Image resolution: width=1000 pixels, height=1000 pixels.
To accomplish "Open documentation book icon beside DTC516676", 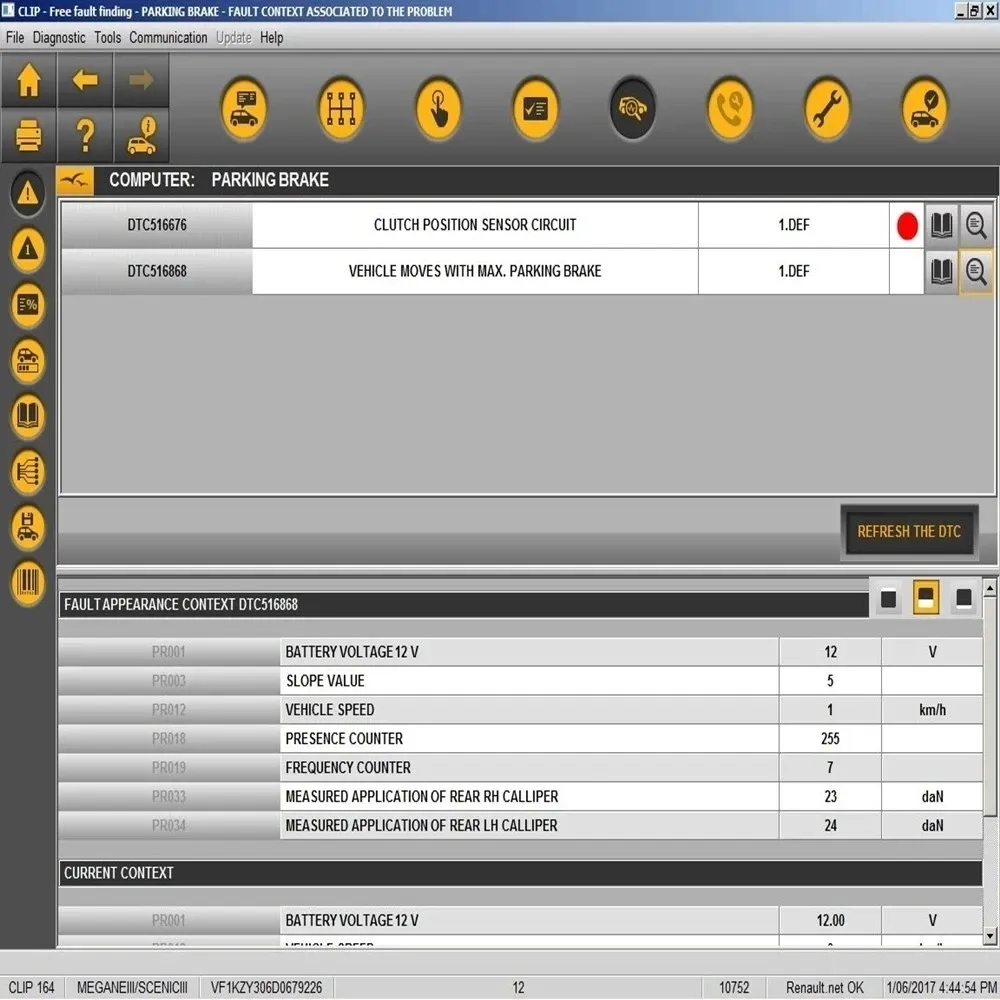I will (x=941, y=225).
